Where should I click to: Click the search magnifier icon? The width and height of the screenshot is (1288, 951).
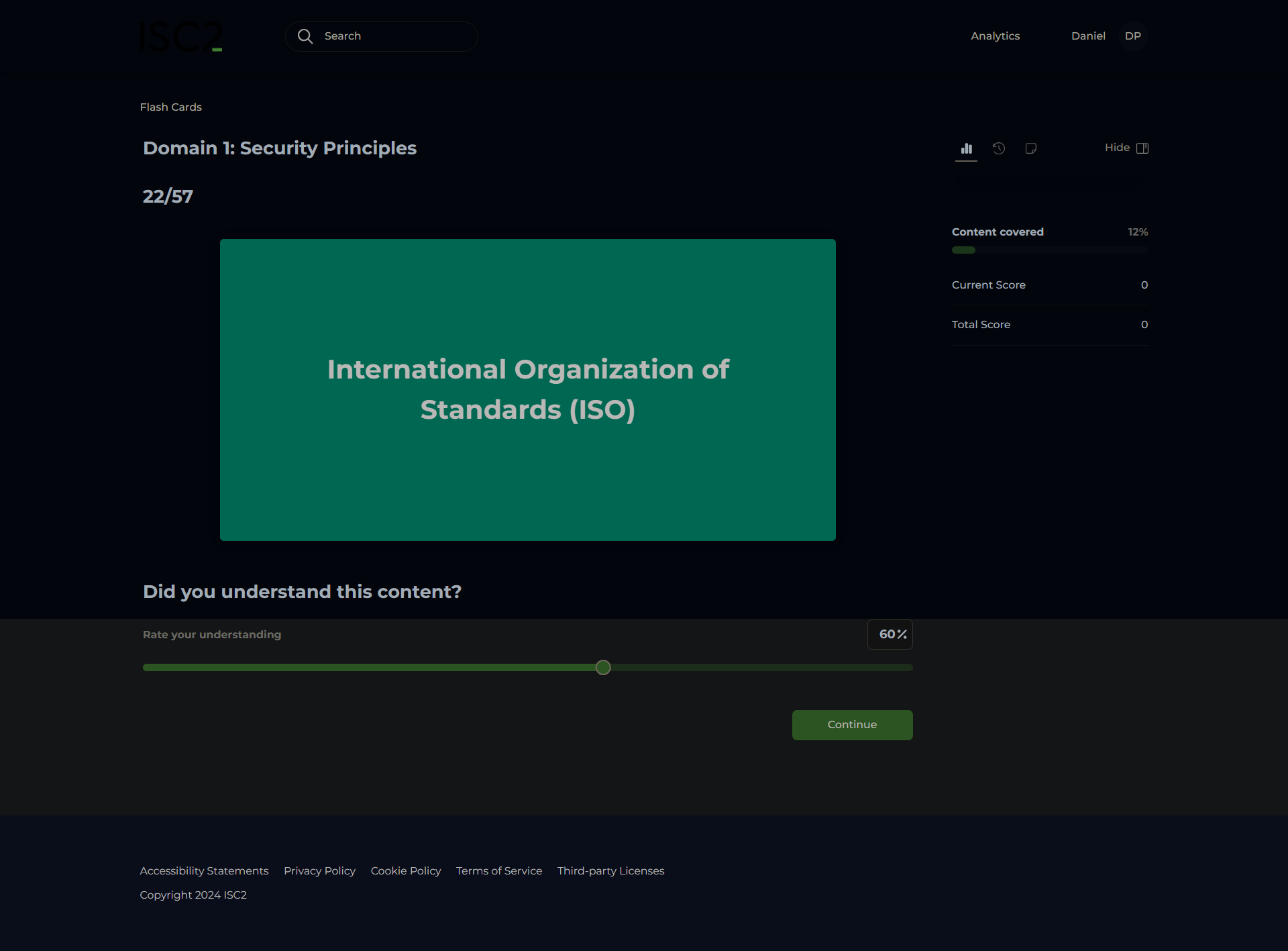point(305,36)
